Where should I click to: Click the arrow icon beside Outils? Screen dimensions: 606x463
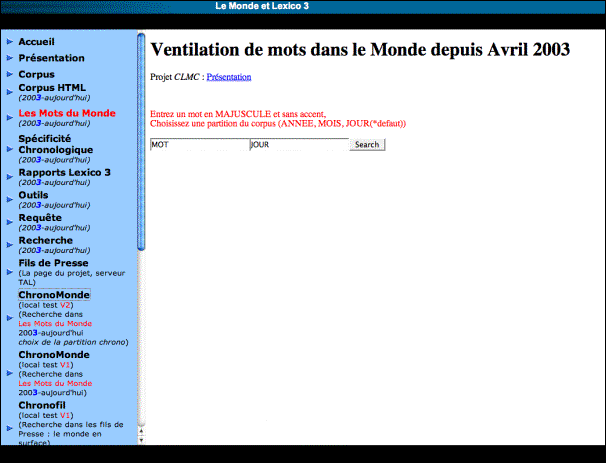[10, 199]
